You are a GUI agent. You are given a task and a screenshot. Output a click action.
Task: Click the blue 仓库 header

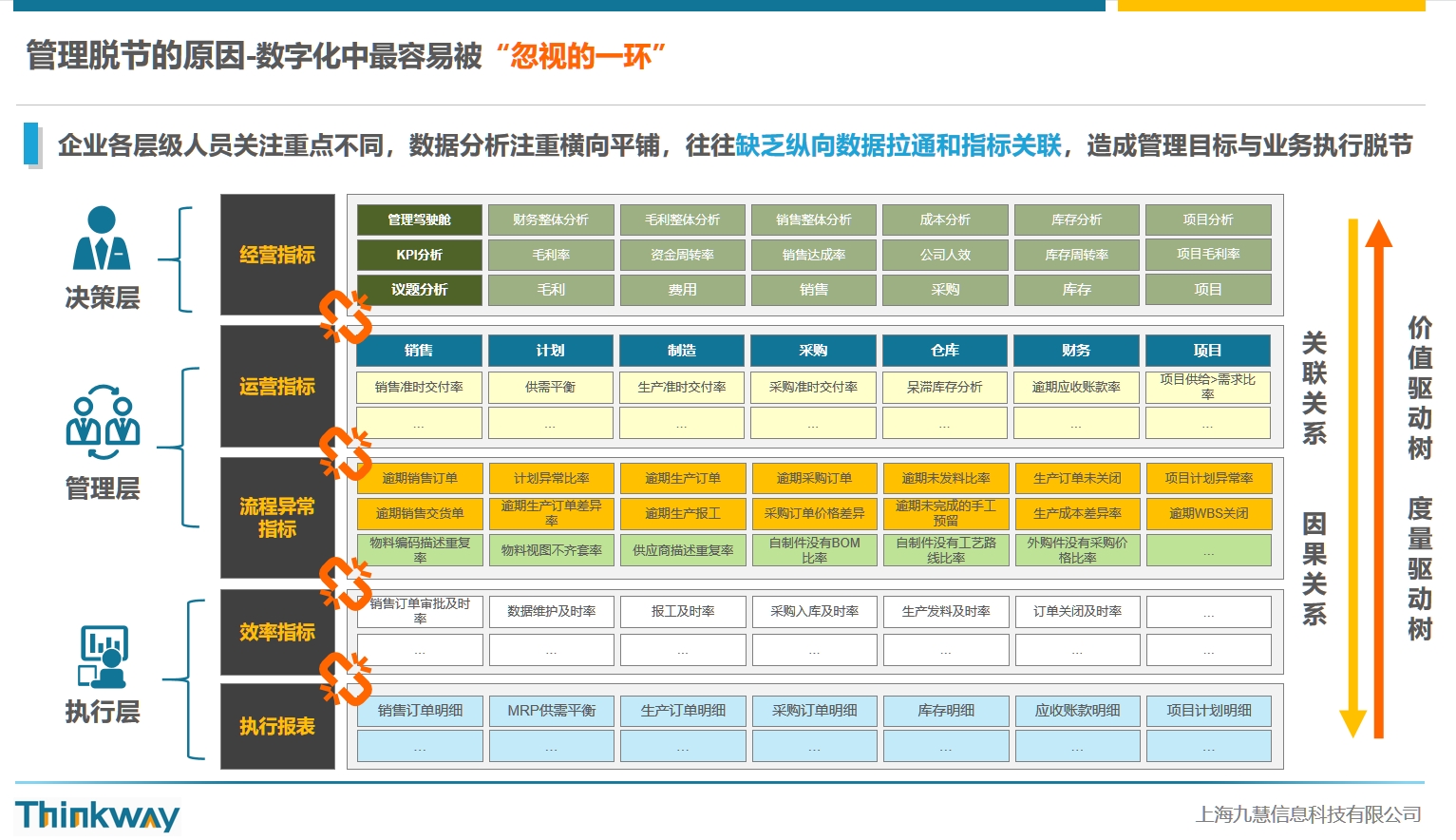pyautogui.click(x=945, y=351)
